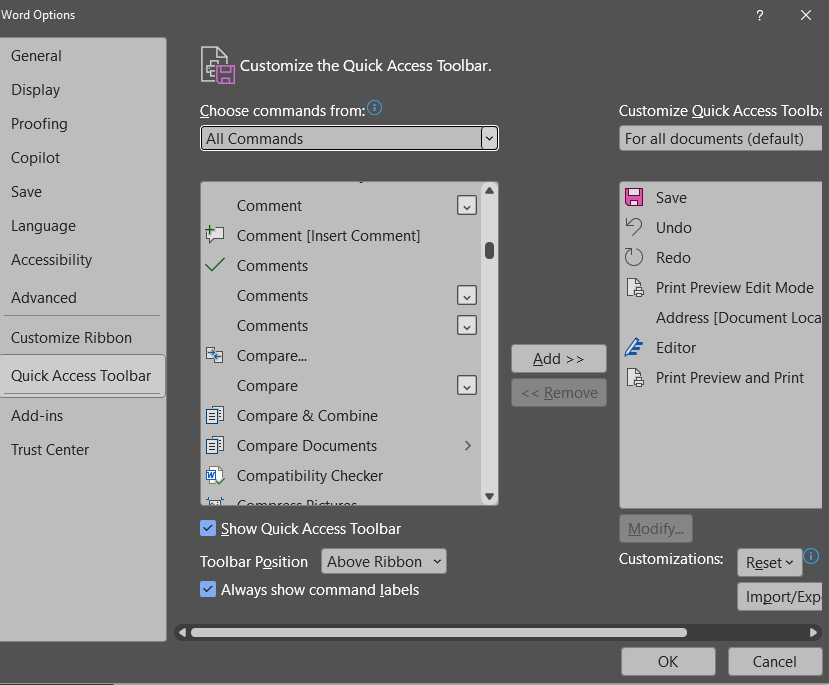Click the Print Preview Edit Mode icon

tap(635, 288)
